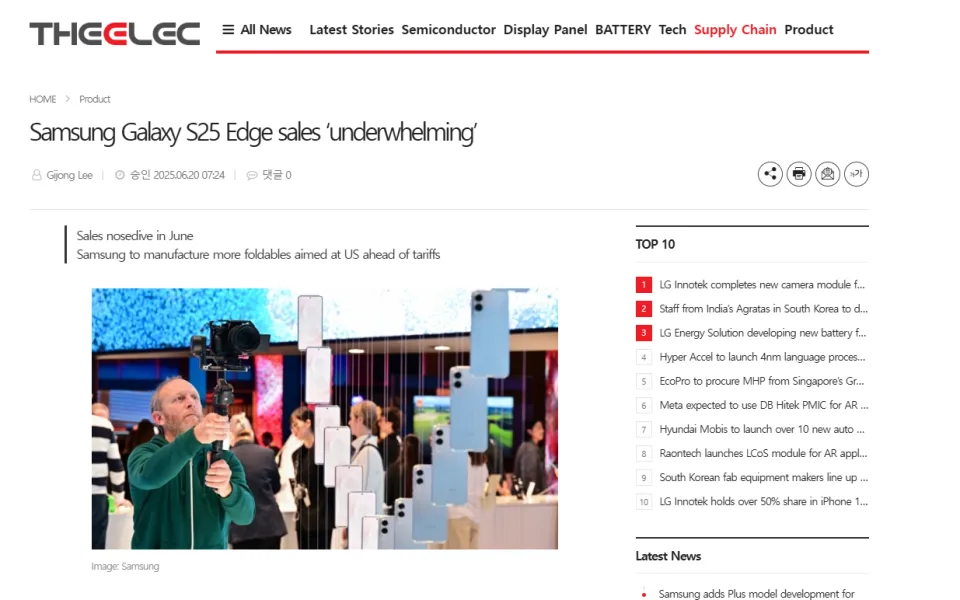Go to the Semiconductor section
Image resolution: width=960 pixels, height=600 pixels.
click(448, 30)
